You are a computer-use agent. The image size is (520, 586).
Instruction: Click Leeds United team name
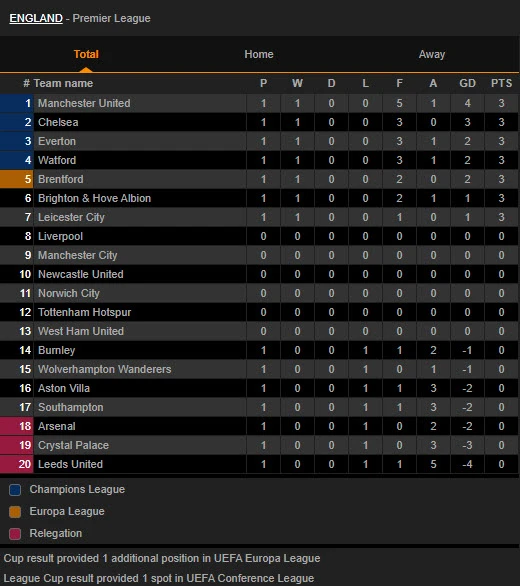(x=70, y=464)
